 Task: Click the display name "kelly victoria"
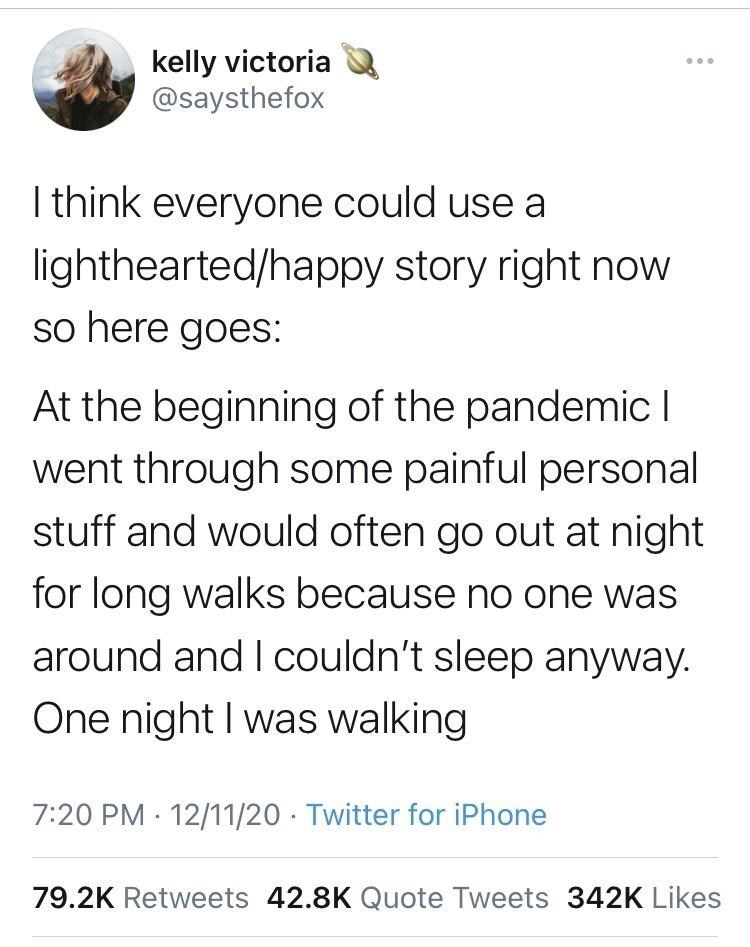(x=240, y=62)
